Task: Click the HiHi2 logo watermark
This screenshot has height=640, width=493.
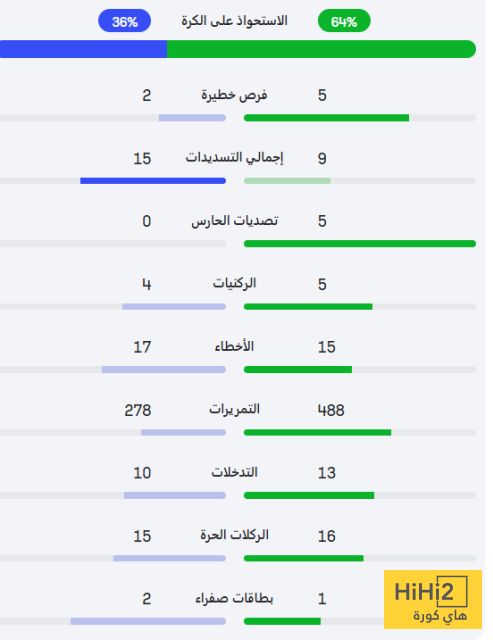Action: coord(433,599)
